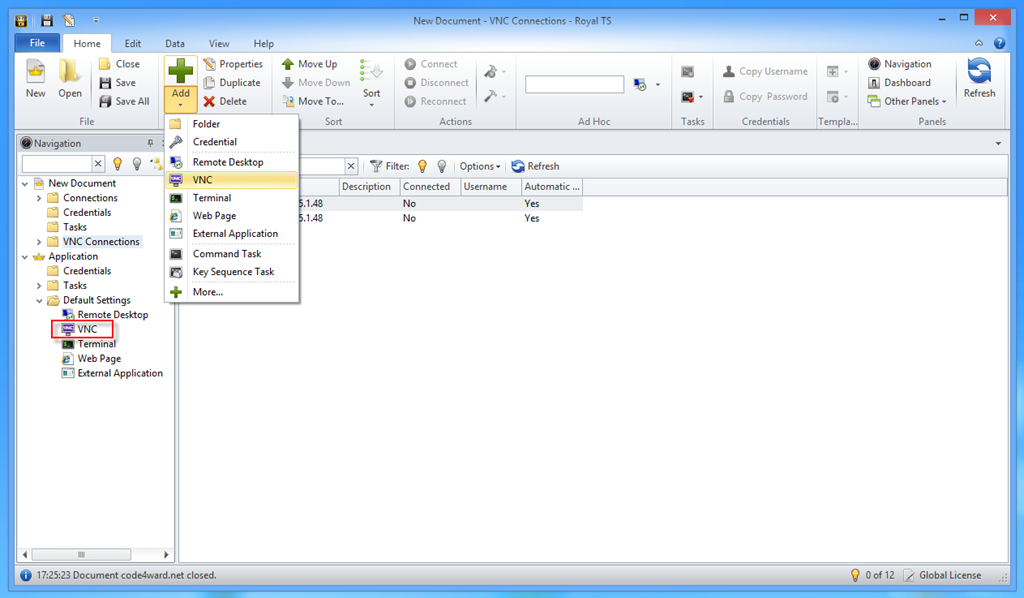
Task: Switch to the Data ribbon tab
Action: point(175,44)
